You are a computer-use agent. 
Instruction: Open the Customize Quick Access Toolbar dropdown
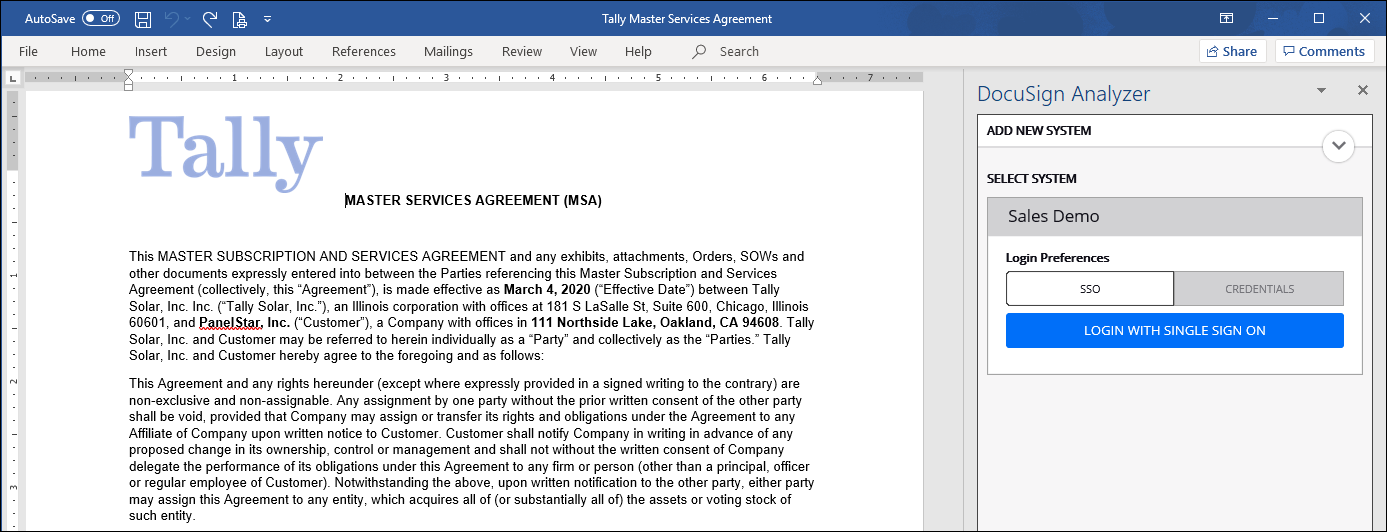[267, 19]
